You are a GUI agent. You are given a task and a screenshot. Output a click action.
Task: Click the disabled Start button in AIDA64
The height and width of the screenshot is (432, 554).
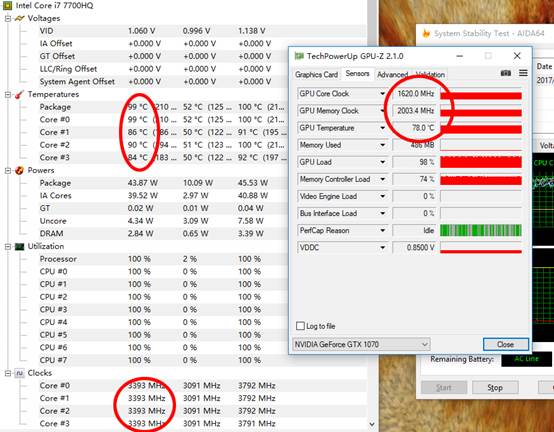(x=444, y=387)
